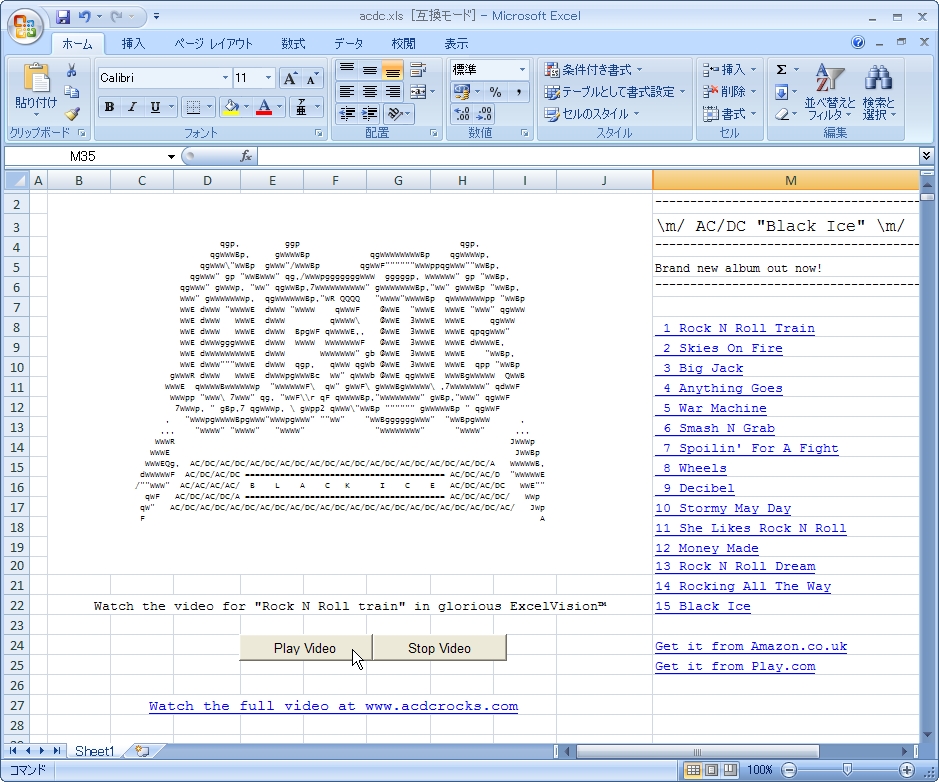Decrease decimal places

coord(484,113)
